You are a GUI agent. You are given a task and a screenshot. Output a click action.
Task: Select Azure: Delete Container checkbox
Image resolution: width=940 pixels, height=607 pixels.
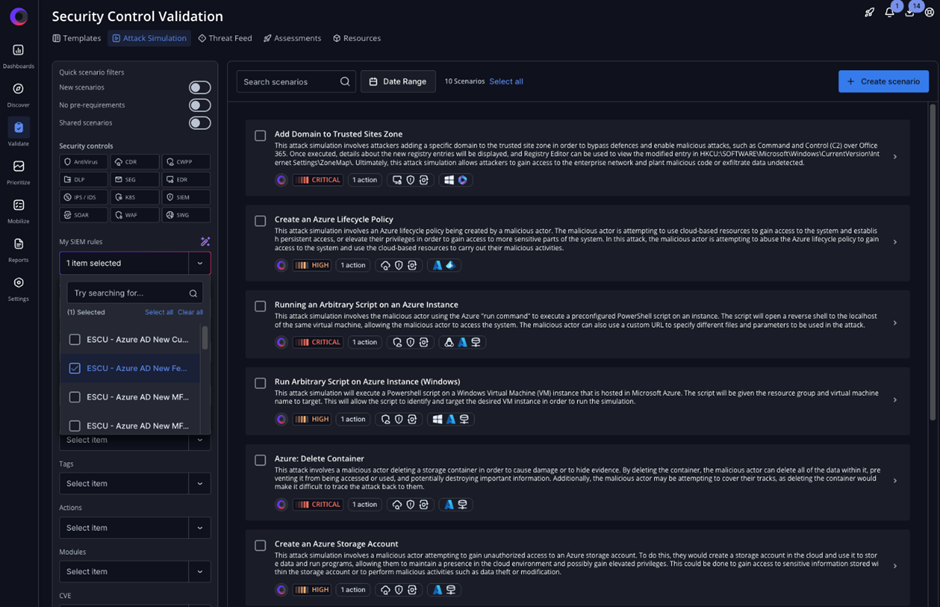tap(260, 460)
